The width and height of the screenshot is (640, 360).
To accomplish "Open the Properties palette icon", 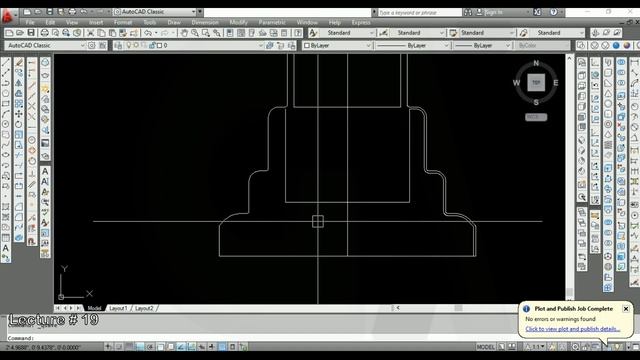I will pyautogui.click(x=230, y=33).
